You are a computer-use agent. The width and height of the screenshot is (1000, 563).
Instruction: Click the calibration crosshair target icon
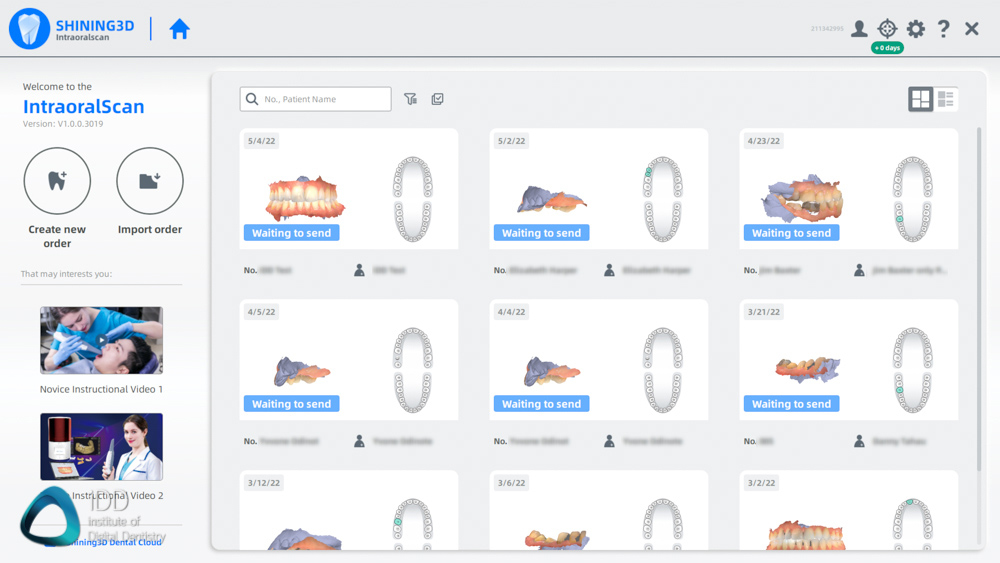pyautogui.click(x=887, y=29)
